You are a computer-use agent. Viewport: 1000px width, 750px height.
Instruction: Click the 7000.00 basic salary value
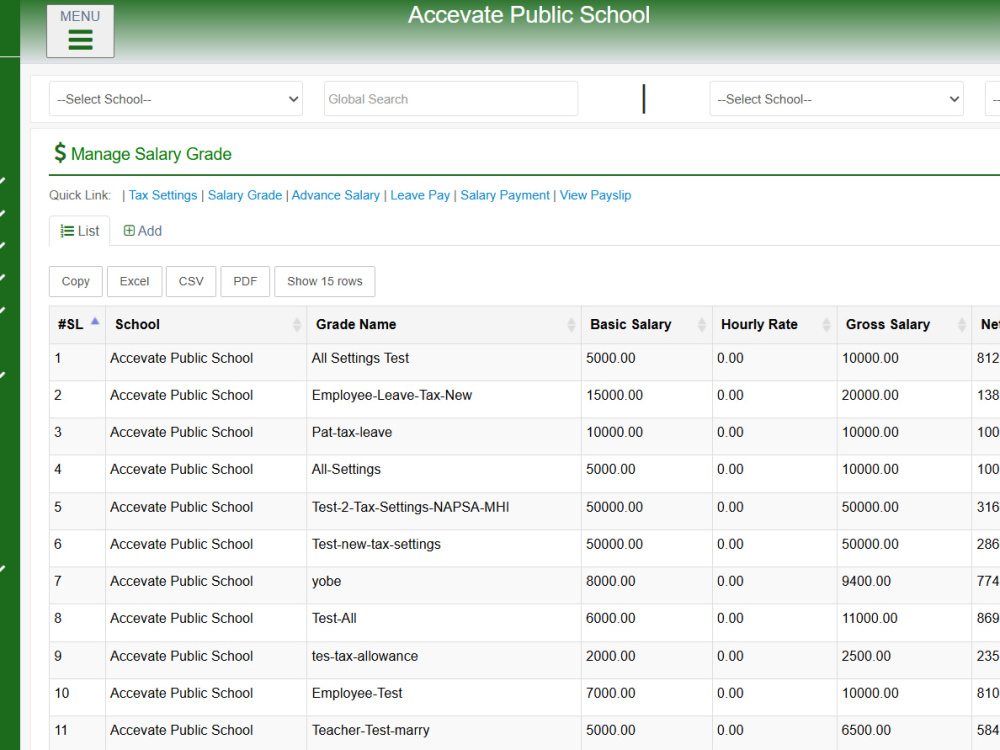pyautogui.click(x=611, y=693)
